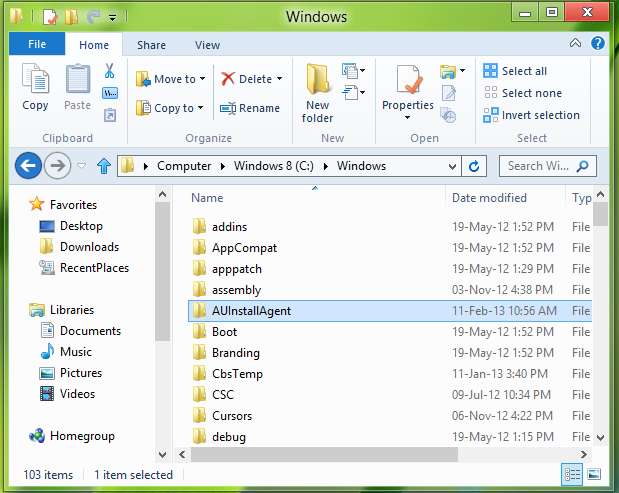Open the Homegroup sidebar item
This screenshot has width=619, height=493.
tap(71, 436)
